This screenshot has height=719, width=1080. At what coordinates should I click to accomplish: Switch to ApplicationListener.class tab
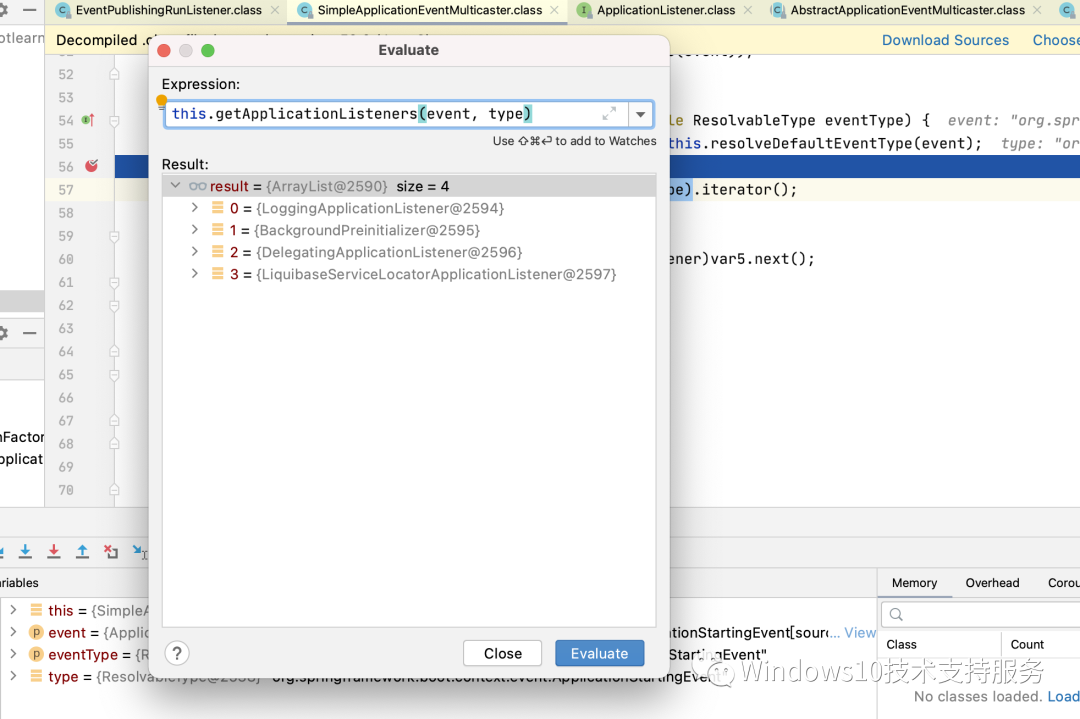tap(665, 10)
